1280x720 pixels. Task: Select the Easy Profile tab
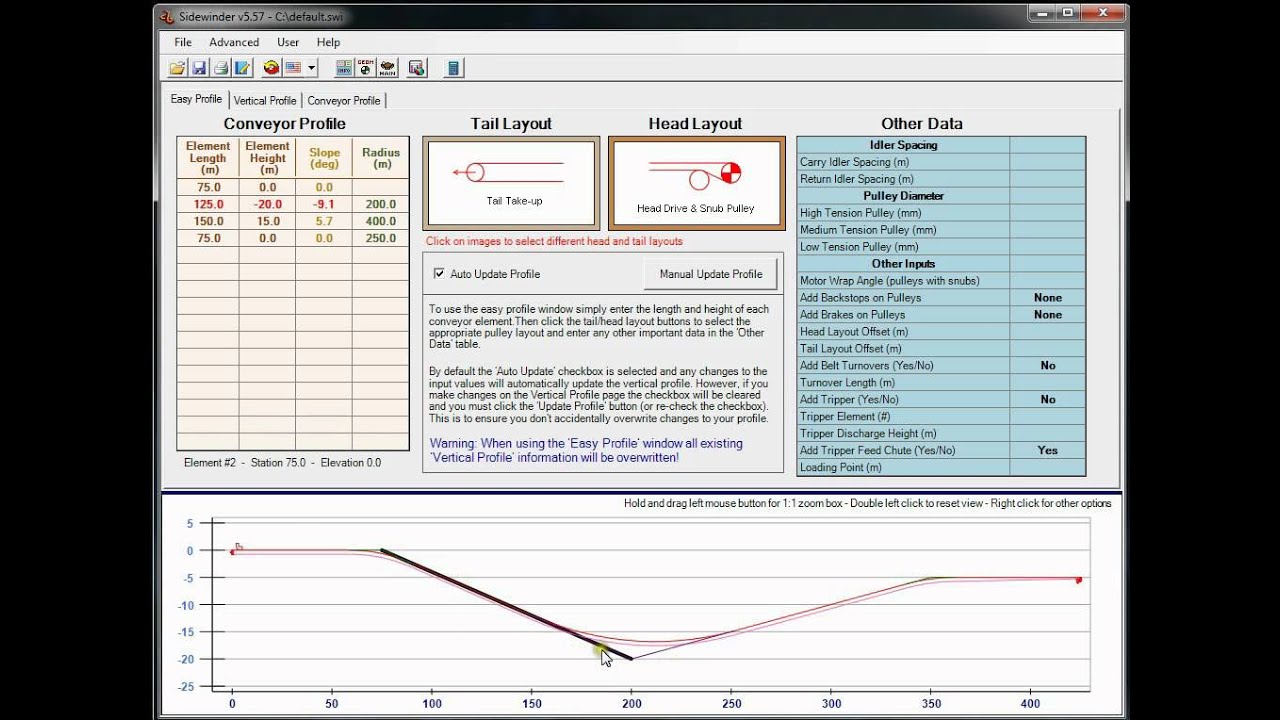pos(196,99)
